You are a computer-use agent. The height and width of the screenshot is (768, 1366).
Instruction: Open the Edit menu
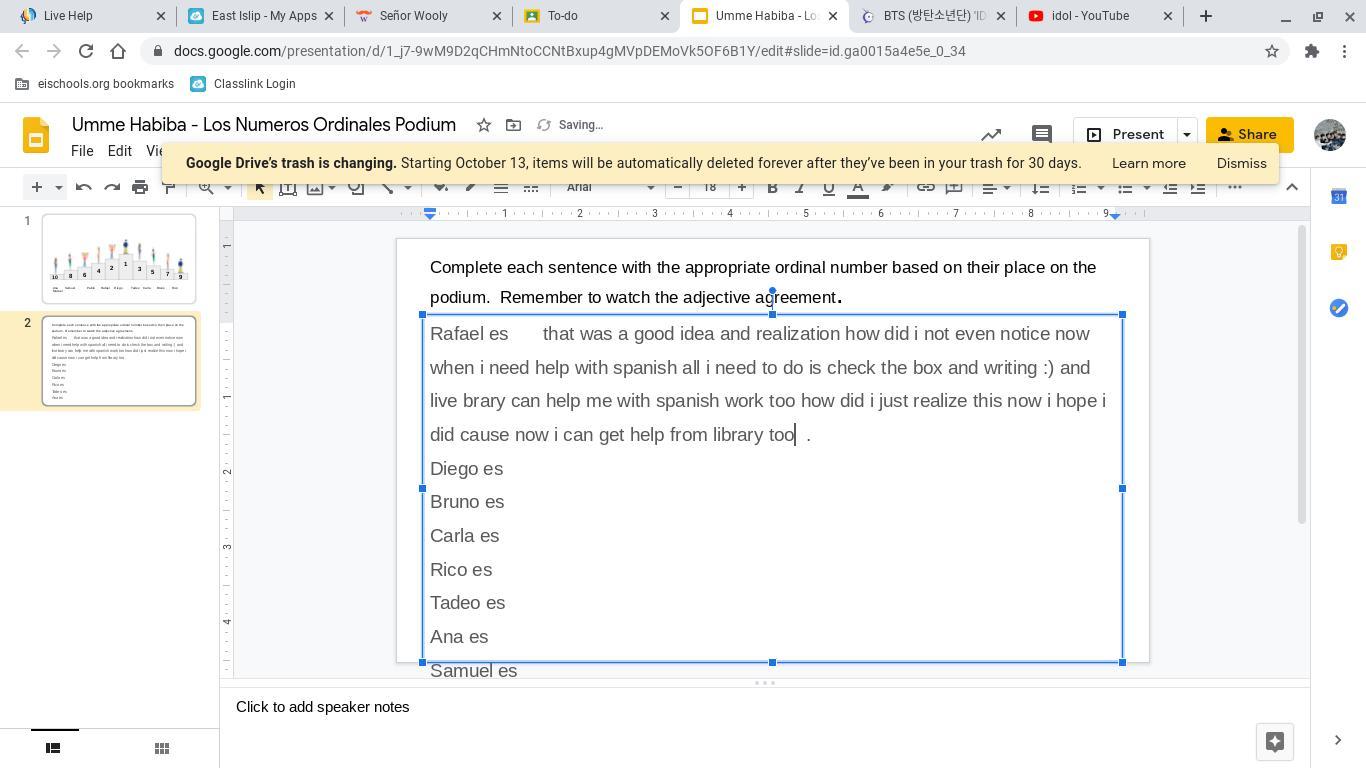pyautogui.click(x=120, y=151)
